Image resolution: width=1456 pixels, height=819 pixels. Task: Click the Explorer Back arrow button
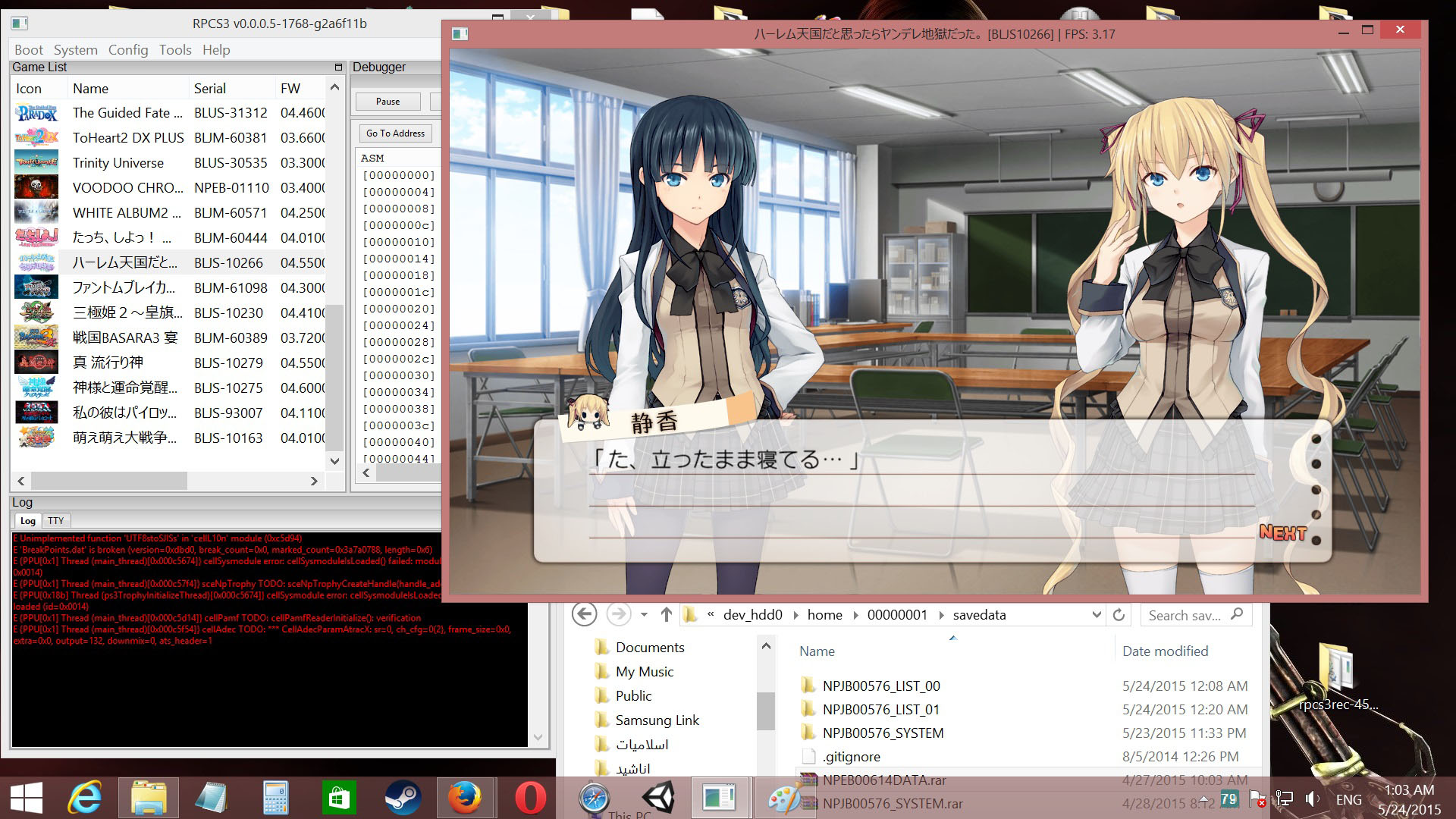584,614
